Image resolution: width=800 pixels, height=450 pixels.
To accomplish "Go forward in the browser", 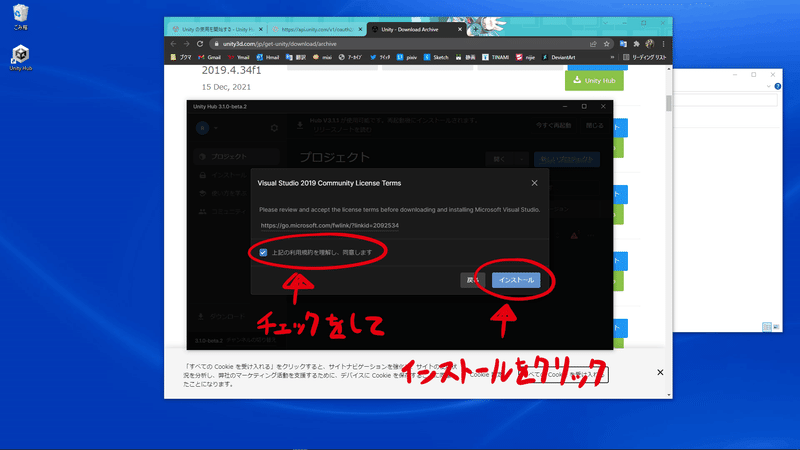I will (x=187, y=44).
